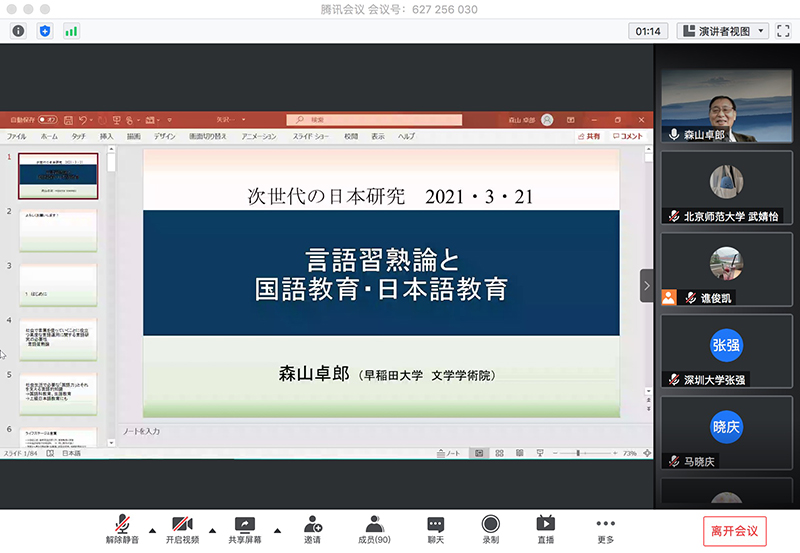Open the 更多 (more) menu

click(605, 529)
